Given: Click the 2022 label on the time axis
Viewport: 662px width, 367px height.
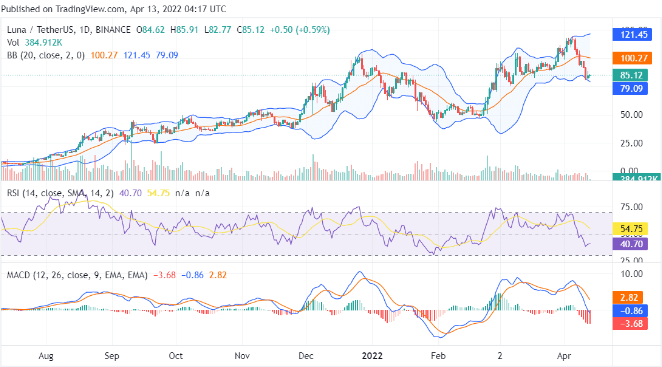Looking at the screenshot, I should tap(372, 356).
